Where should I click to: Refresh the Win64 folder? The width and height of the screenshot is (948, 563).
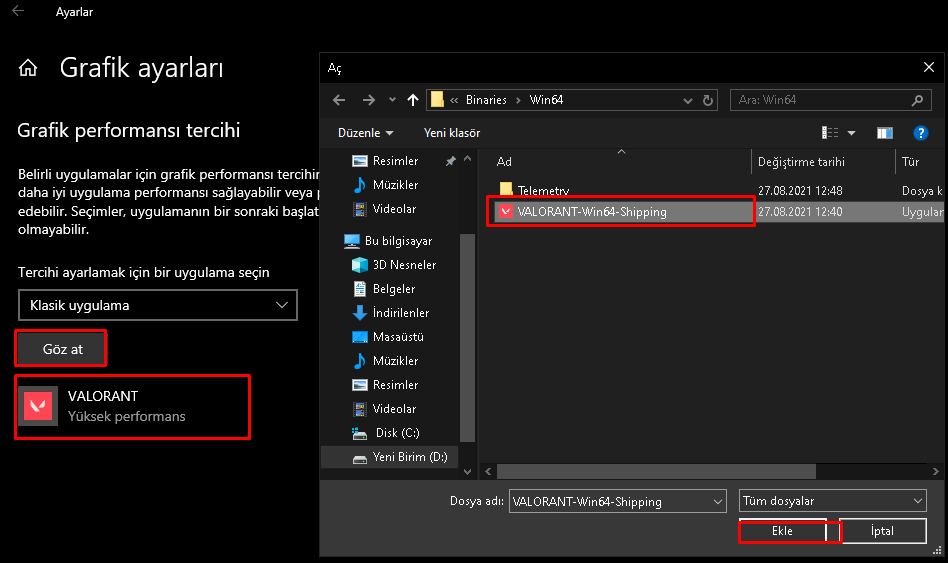(x=708, y=100)
